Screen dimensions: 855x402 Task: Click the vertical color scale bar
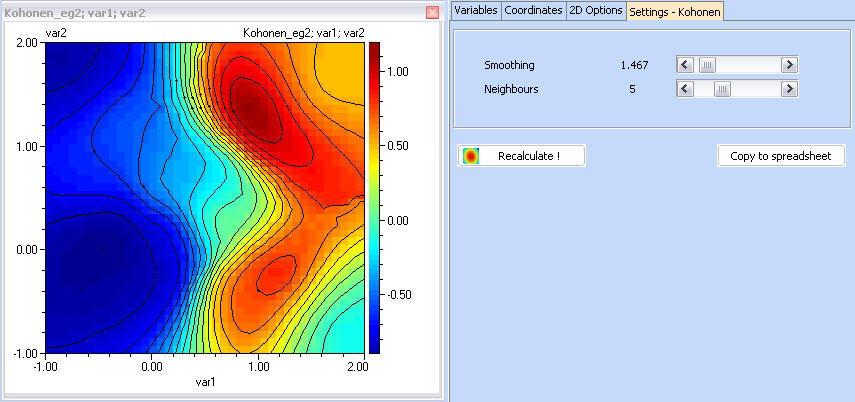pyautogui.click(x=375, y=197)
